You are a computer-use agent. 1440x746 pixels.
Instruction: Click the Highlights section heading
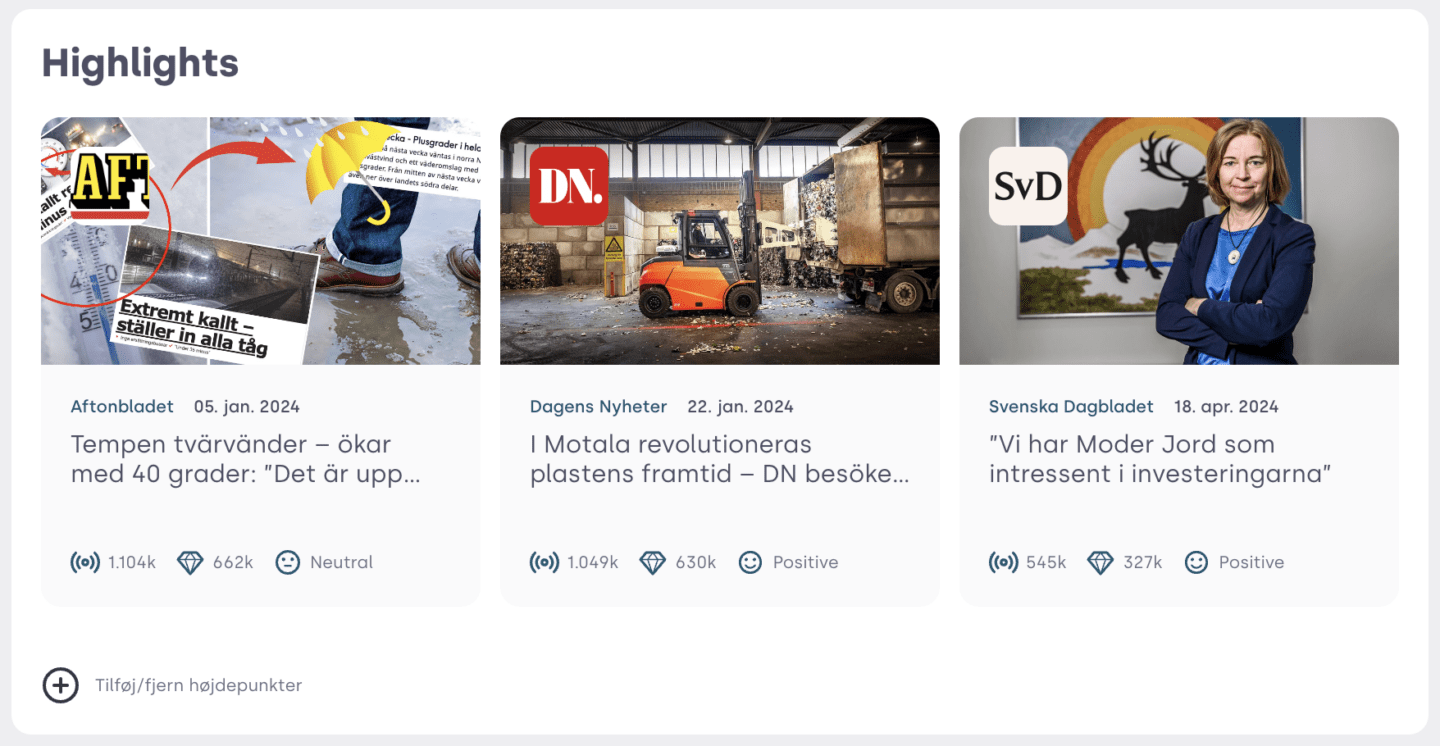point(140,63)
